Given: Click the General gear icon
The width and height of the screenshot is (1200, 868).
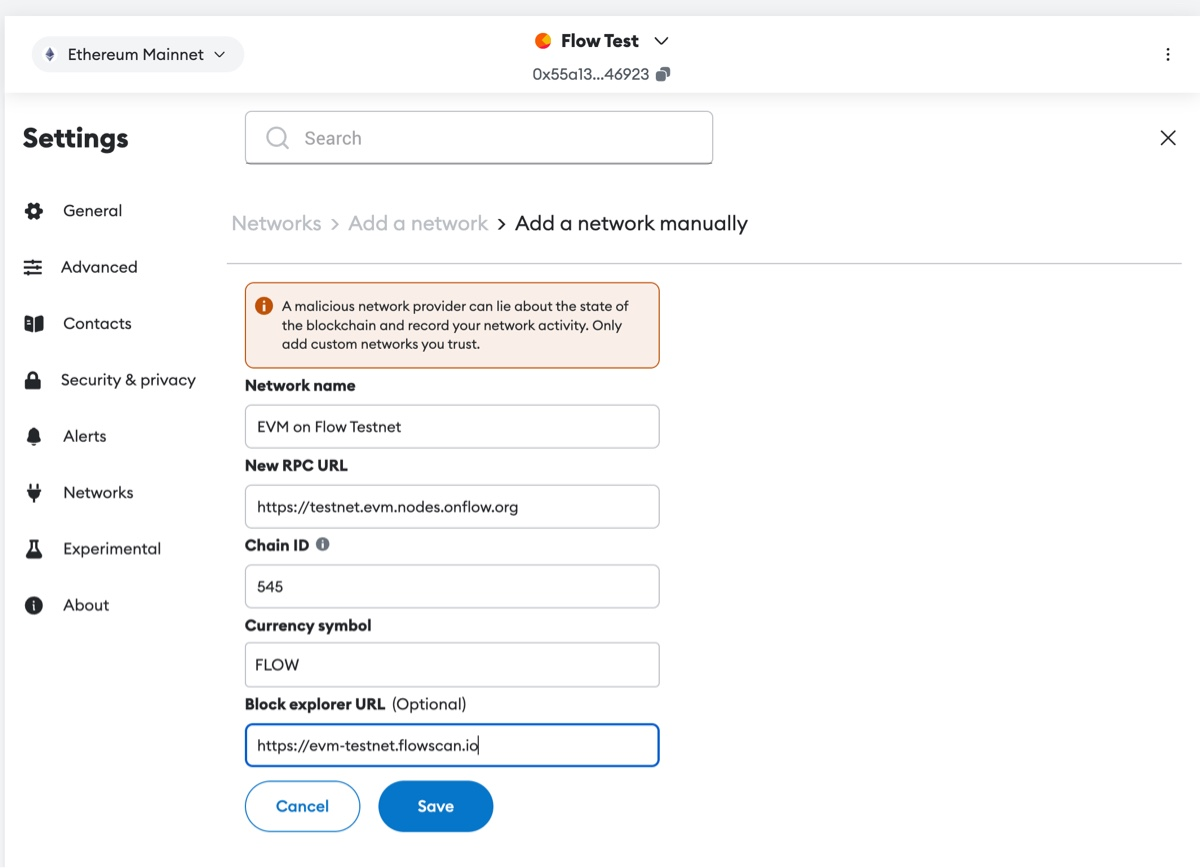Looking at the screenshot, I should tap(34, 211).
